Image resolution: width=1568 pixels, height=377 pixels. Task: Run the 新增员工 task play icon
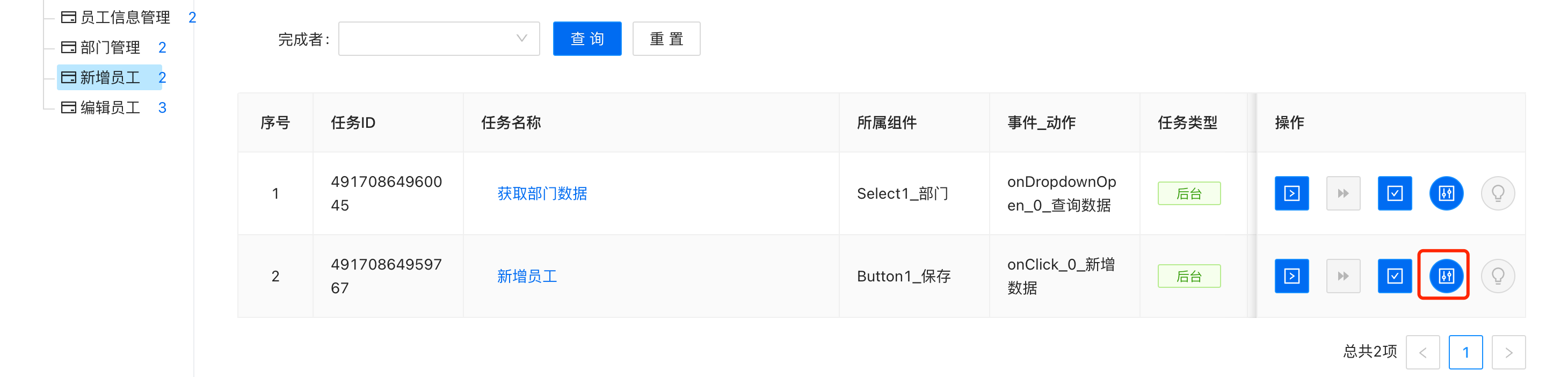1291,277
